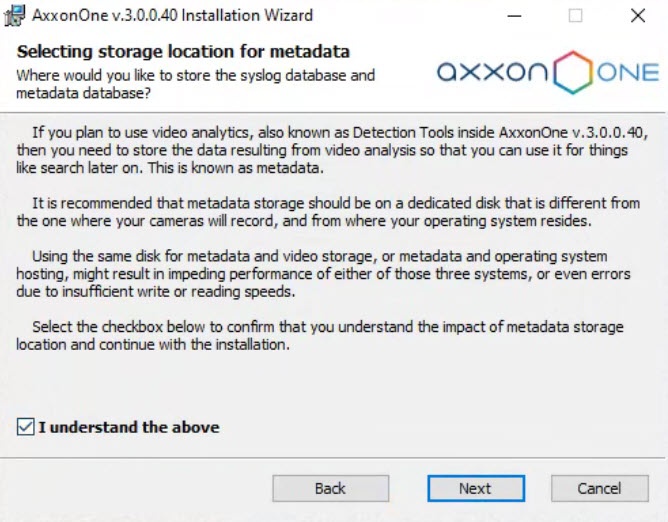Click the empty area left of the Back button
Viewport: 668px width, 522px height.
pyautogui.click(x=140, y=489)
